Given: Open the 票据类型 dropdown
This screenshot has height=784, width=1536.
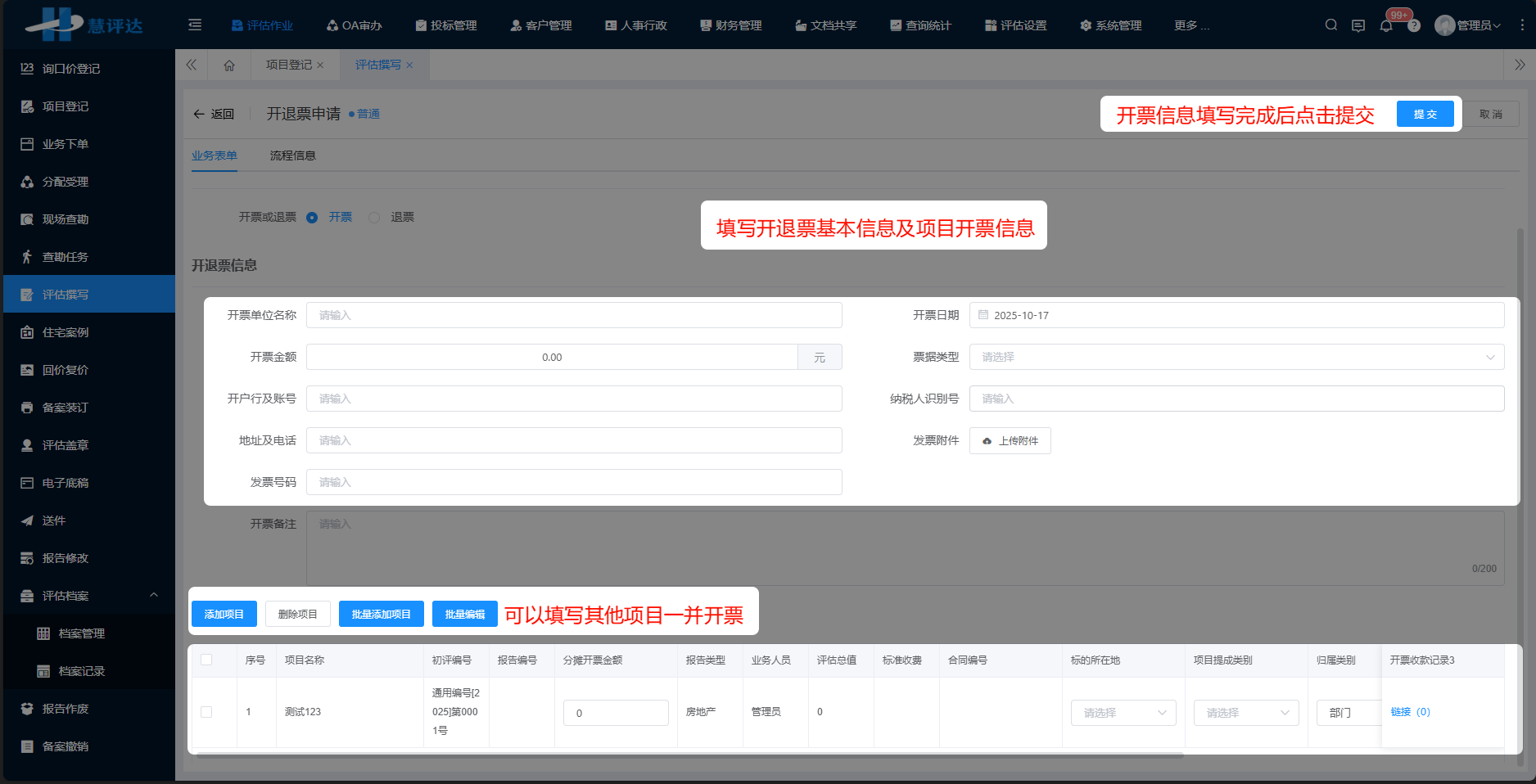Looking at the screenshot, I should tap(1236, 357).
